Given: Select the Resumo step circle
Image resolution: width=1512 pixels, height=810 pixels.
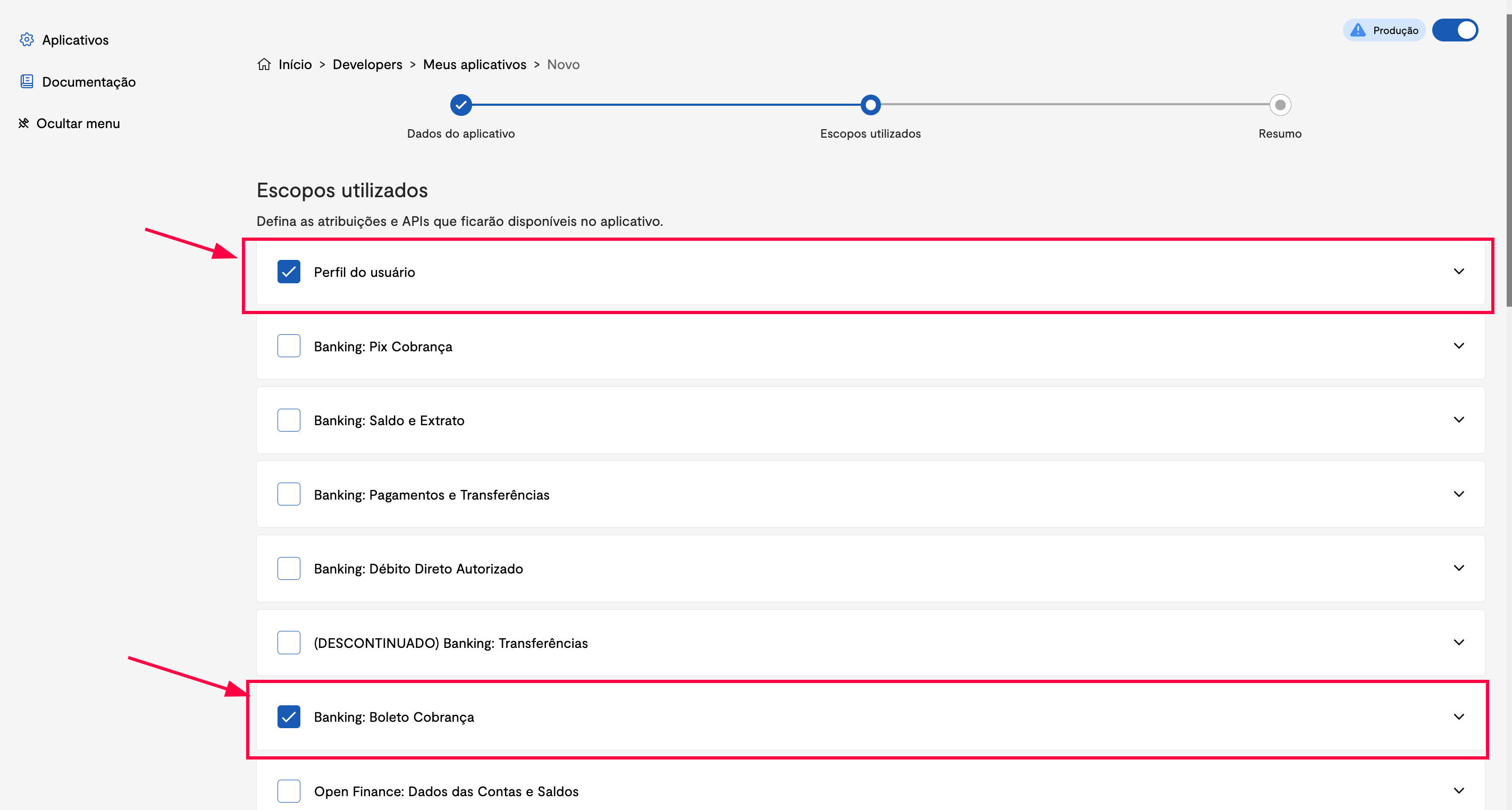Looking at the screenshot, I should click(x=1280, y=105).
